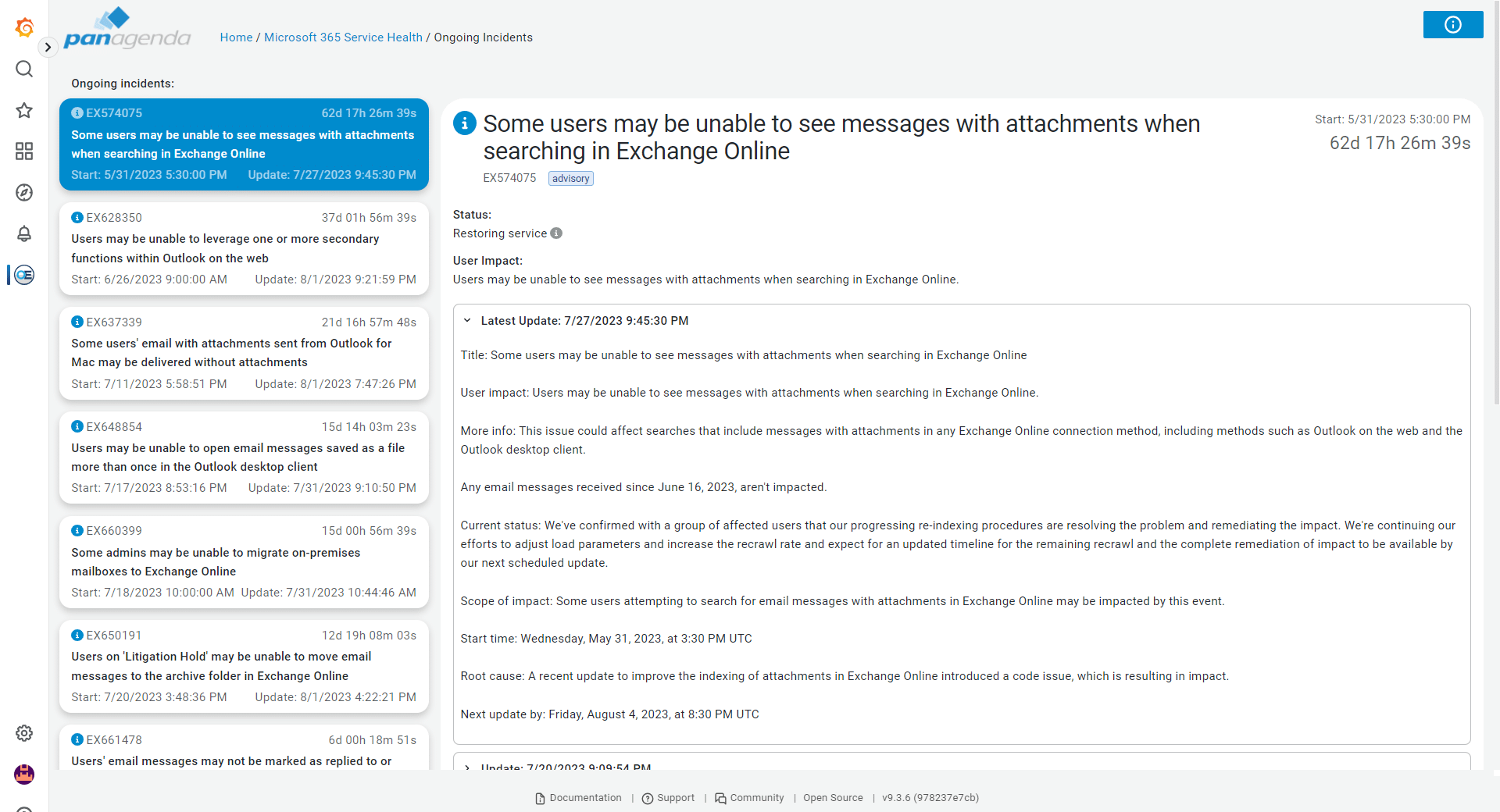The height and width of the screenshot is (812, 1500).
Task: Click the Grafana logo icon
Action: tap(24, 27)
